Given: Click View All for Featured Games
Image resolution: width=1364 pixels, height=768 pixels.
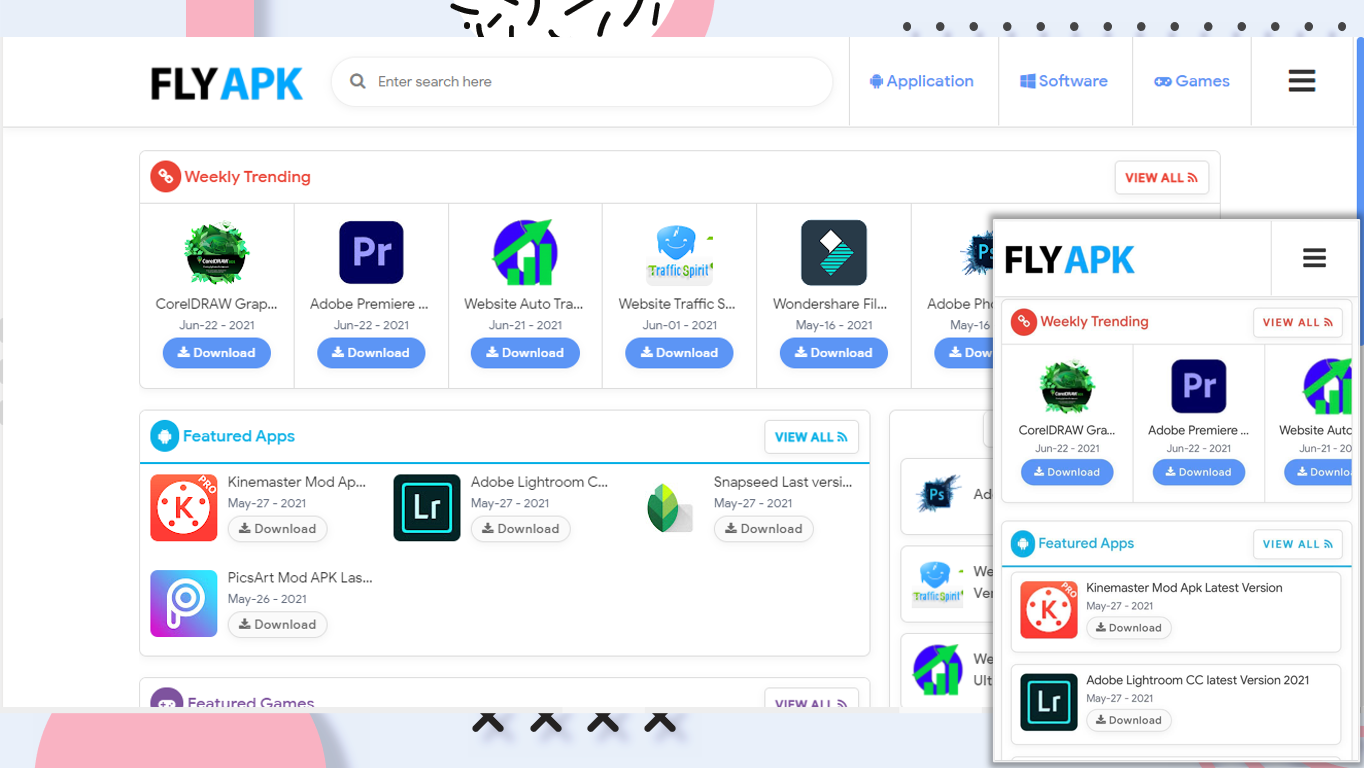Looking at the screenshot, I should point(811,699).
